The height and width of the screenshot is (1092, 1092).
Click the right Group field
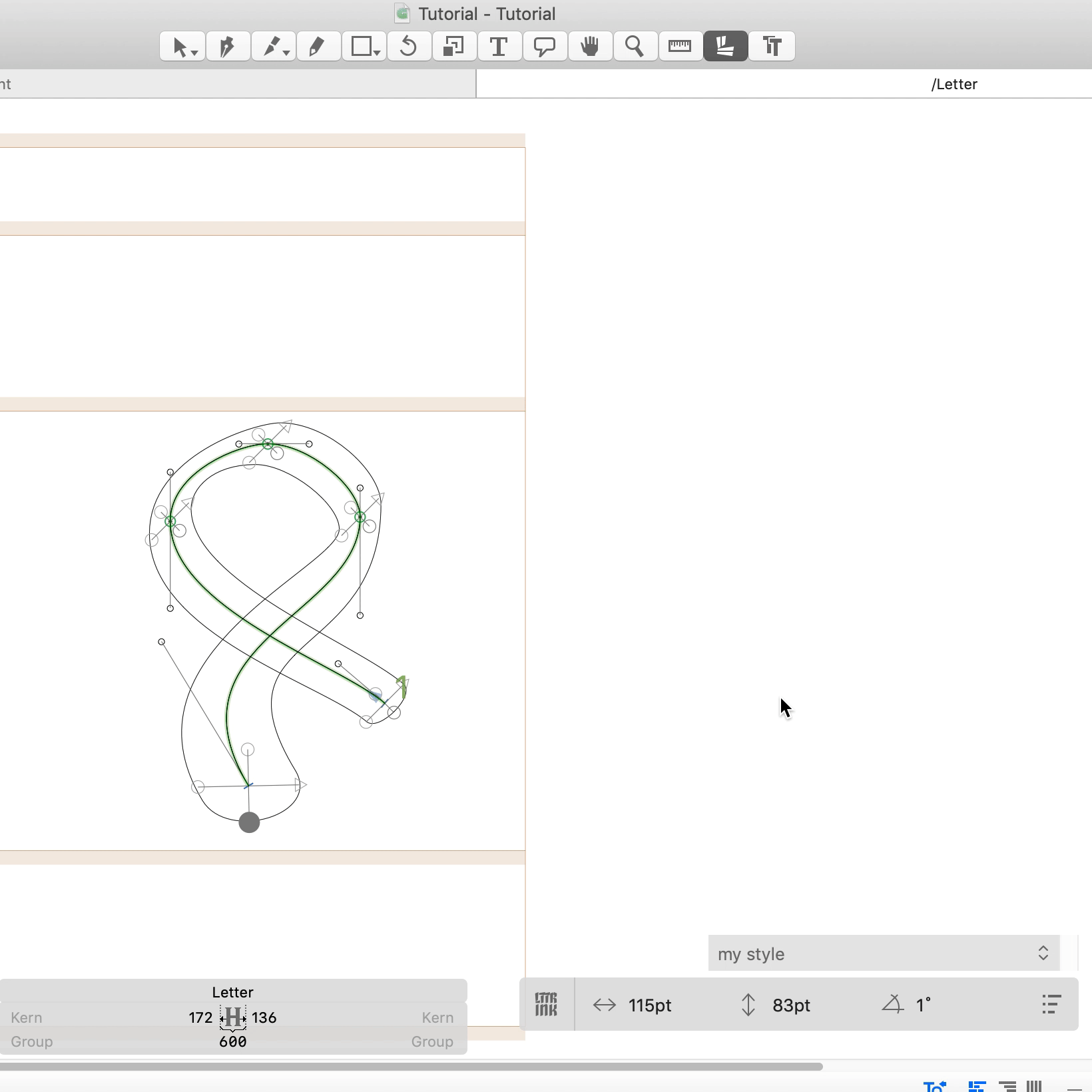tap(432, 1041)
